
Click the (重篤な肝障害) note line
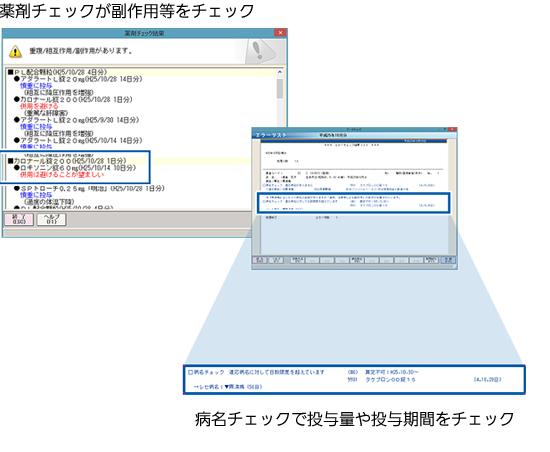(x=46, y=113)
